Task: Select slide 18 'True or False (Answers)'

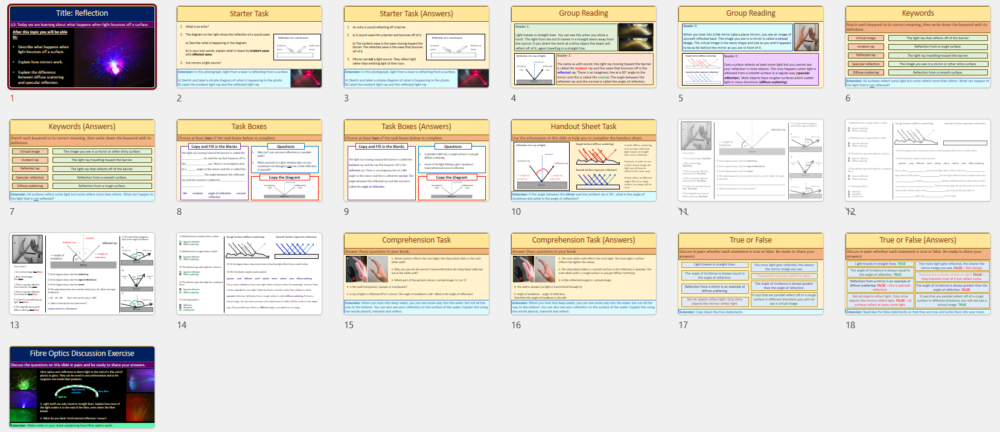Action: [x=918, y=274]
